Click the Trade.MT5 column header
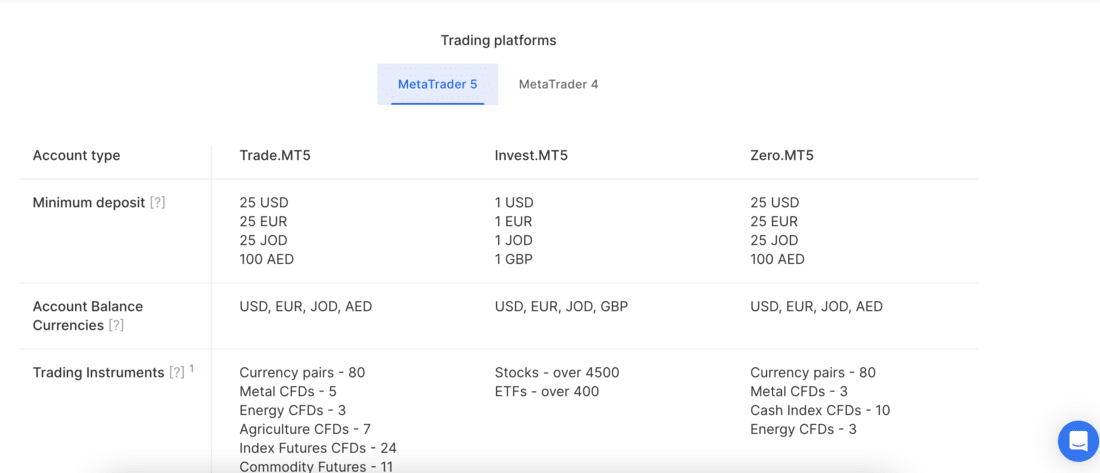 point(275,156)
